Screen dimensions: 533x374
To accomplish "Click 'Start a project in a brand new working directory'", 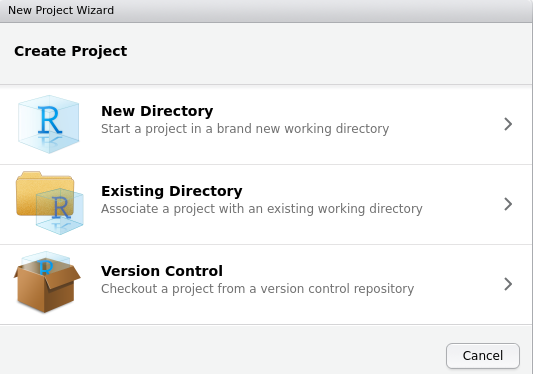I will click(x=245, y=129).
